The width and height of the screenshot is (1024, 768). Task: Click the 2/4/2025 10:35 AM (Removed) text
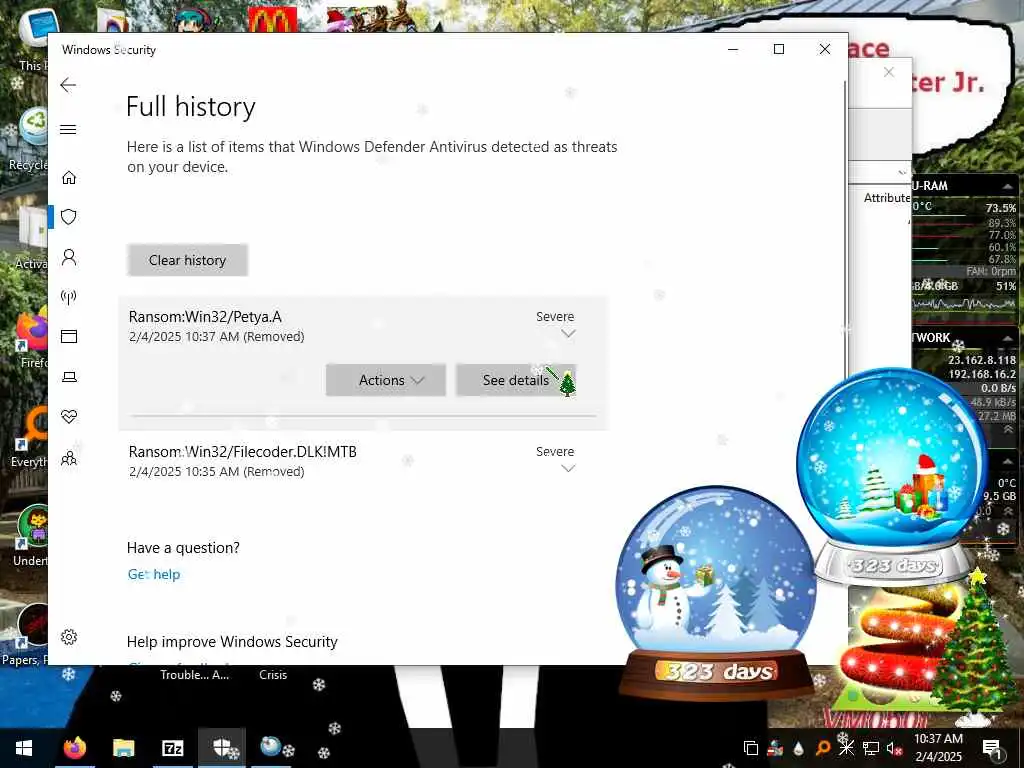click(x=217, y=472)
